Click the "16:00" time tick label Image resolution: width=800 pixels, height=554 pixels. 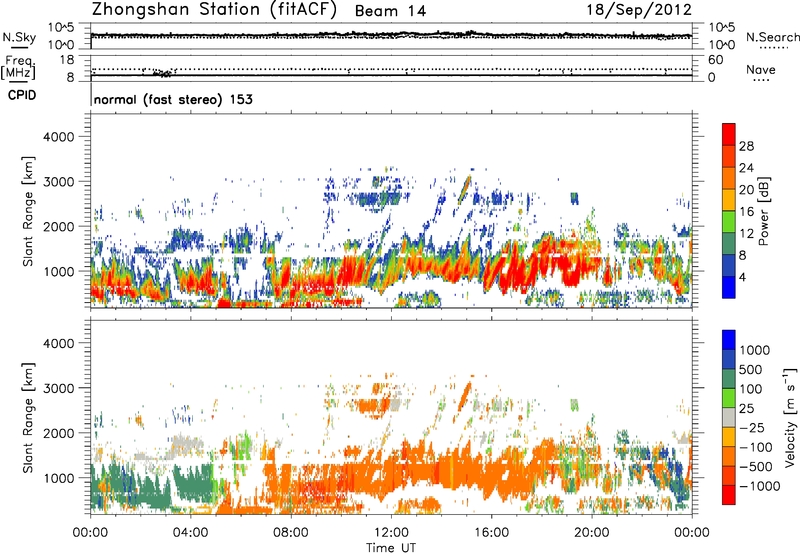tap(491, 533)
